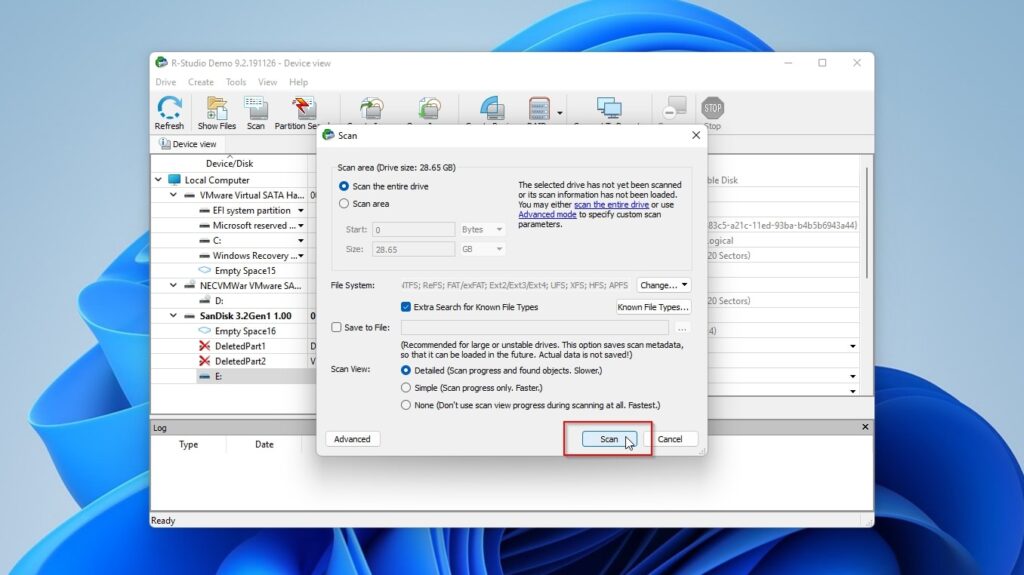1024x575 pixels.
Task: Collapse the Local Computer tree node
Action: pyautogui.click(x=158, y=179)
